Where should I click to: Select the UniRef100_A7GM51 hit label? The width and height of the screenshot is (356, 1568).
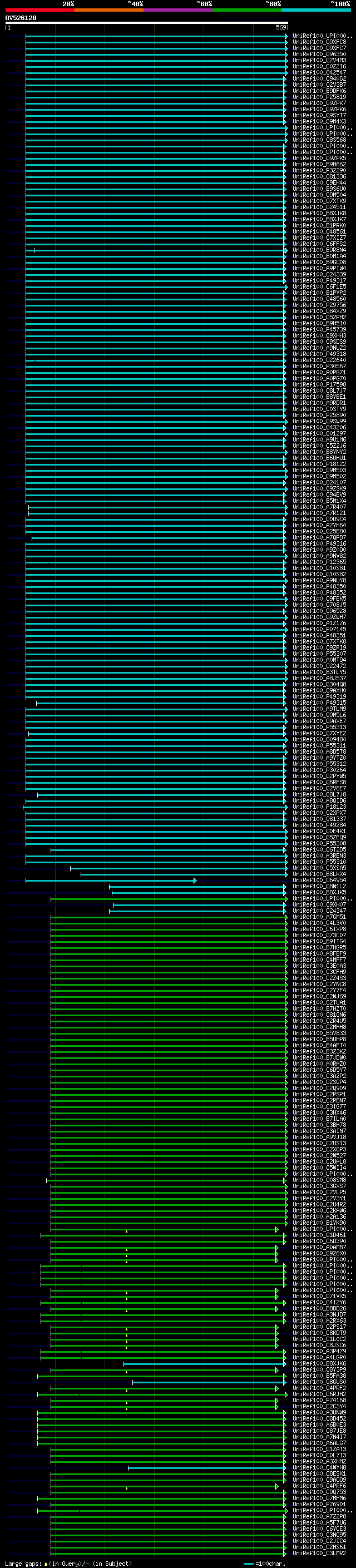pos(319,917)
